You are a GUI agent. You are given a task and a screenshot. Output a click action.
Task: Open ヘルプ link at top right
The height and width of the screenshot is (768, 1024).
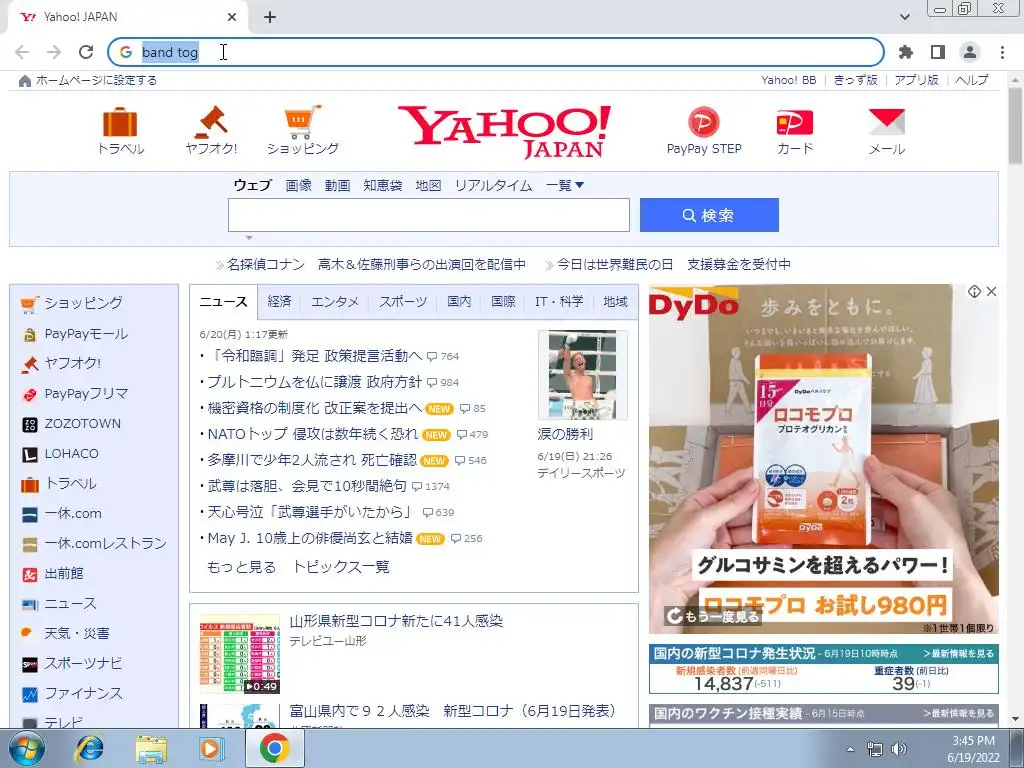pos(972,80)
